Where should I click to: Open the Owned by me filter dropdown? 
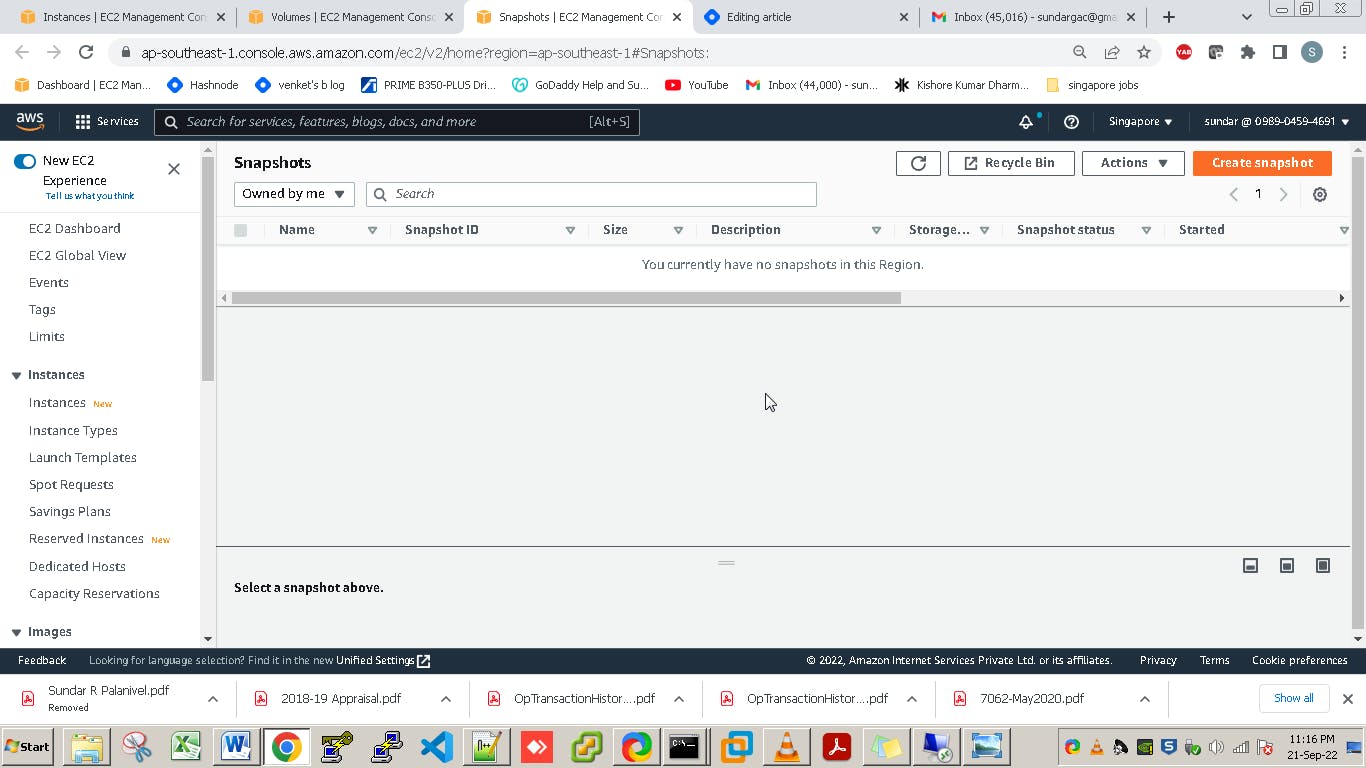(294, 194)
